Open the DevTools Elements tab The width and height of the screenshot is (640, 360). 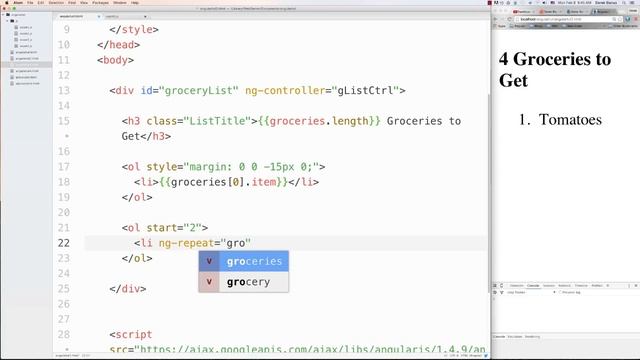[x=516, y=286]
